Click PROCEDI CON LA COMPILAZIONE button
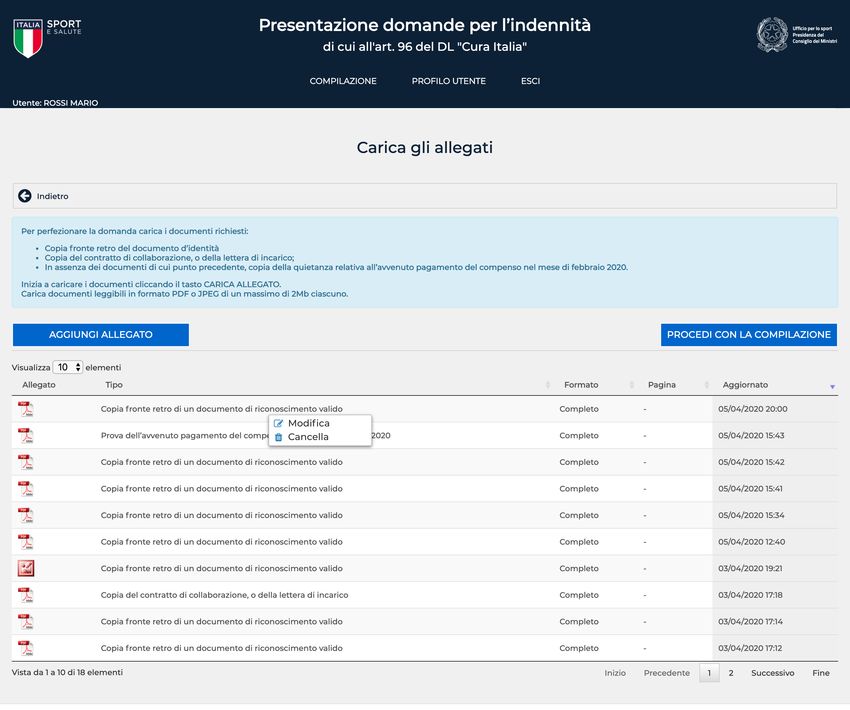Screen dimensions: 850x710 pos(748,335)
